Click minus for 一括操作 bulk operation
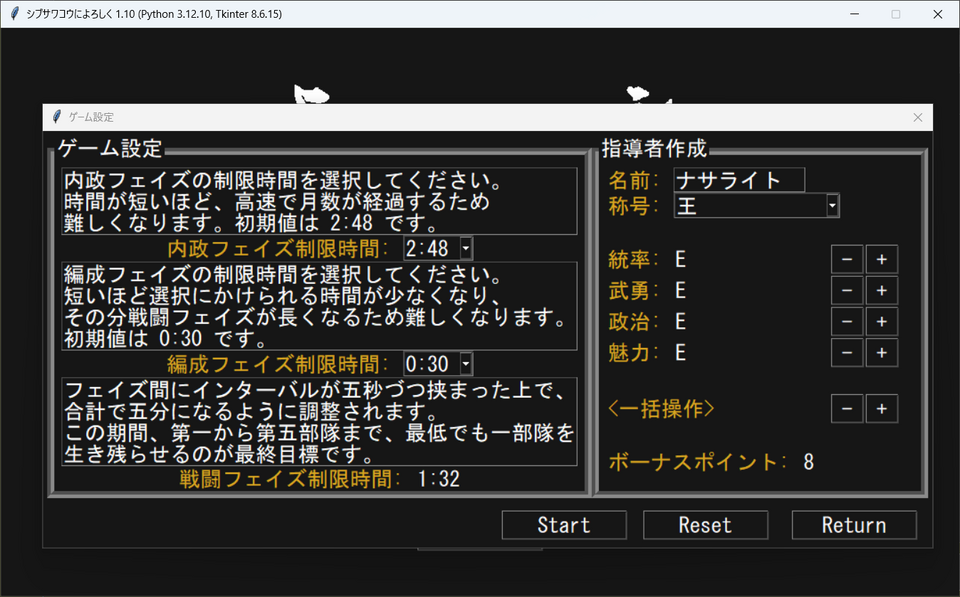This screenshot has height=597, width=960. [847, 409]
